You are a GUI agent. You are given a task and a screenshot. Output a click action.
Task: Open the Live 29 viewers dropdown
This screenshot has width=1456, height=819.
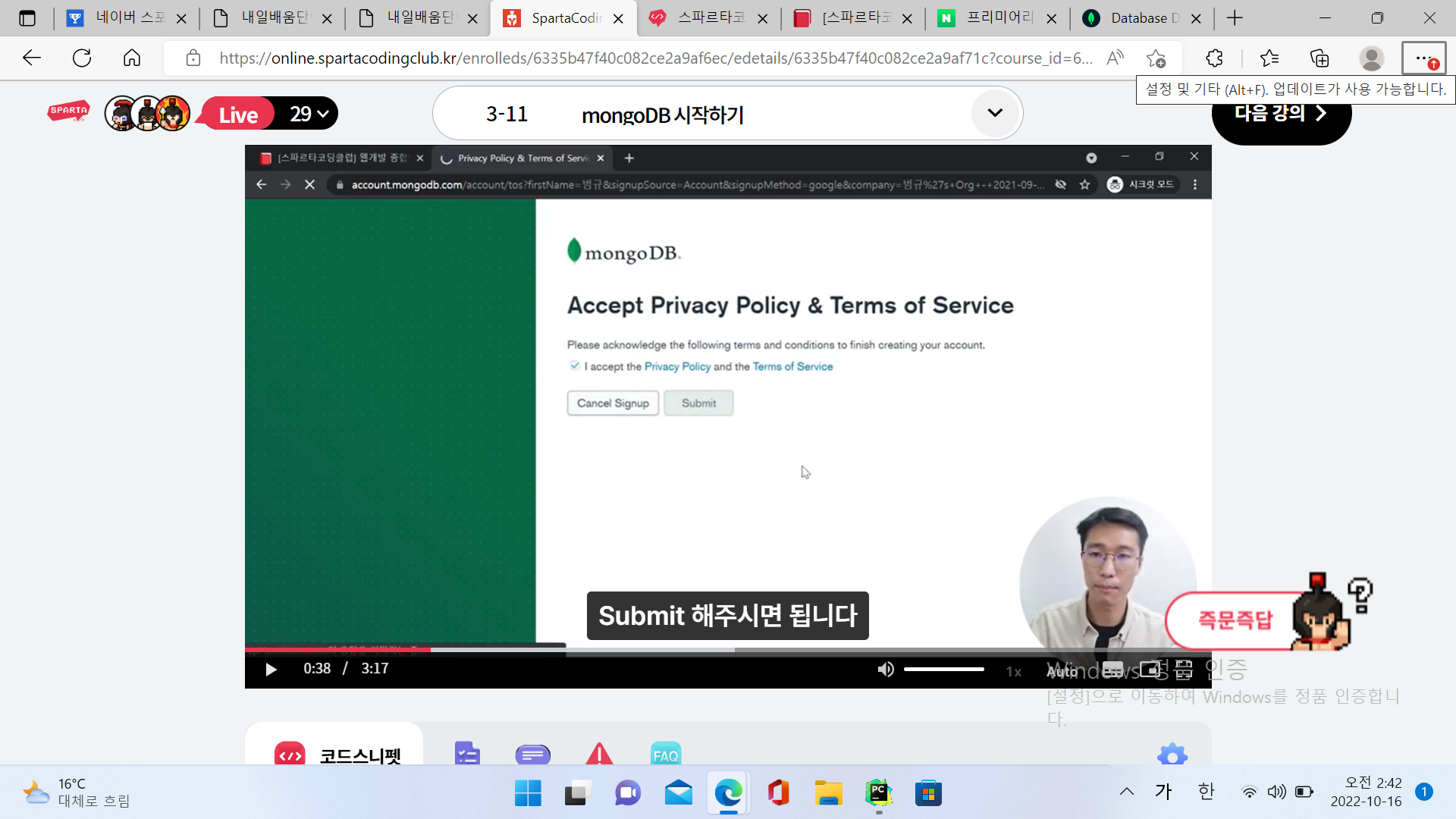(x=269, y=114)
